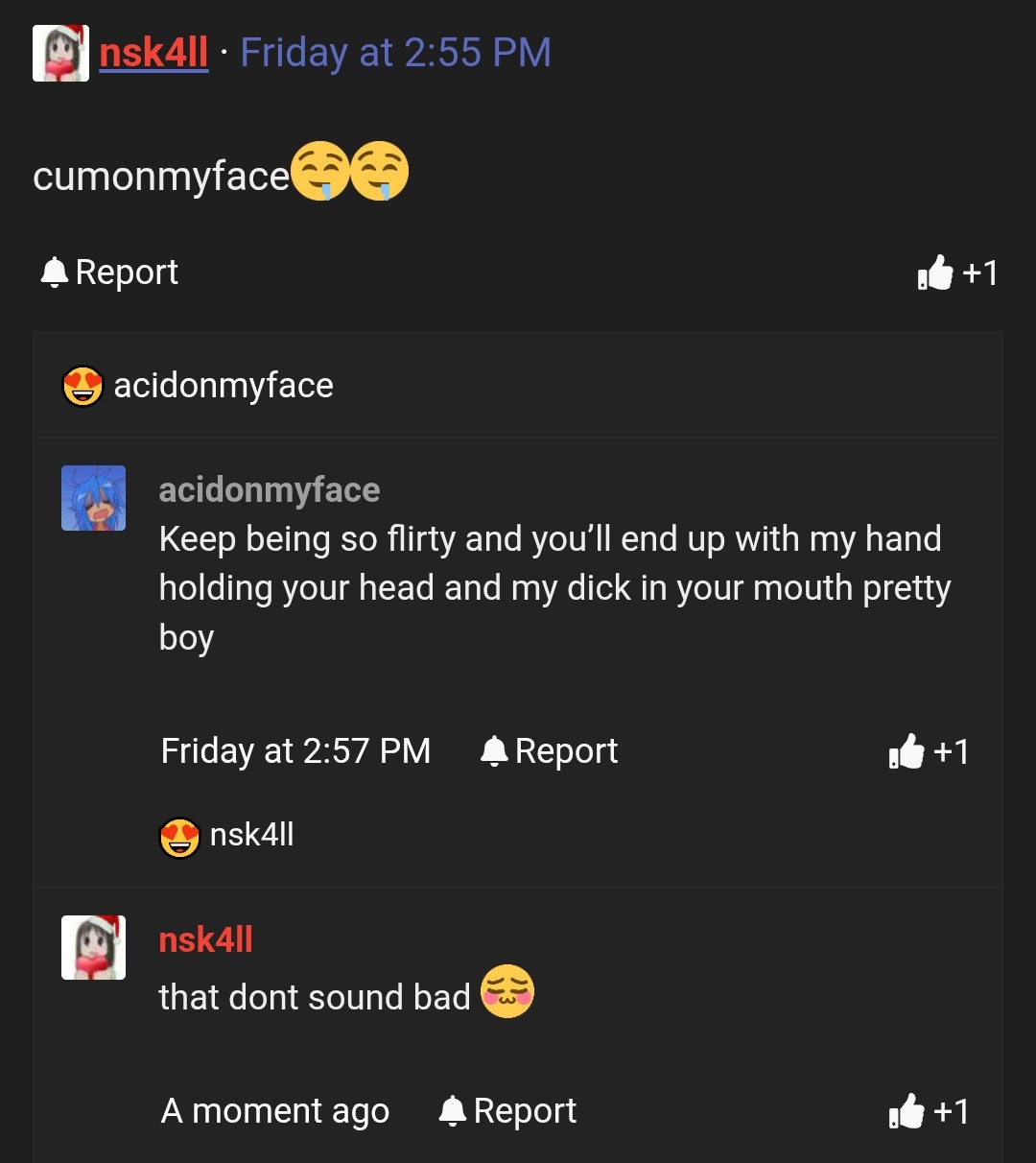Click the Friday at 2:57 PM comment timestamp
The width and height of the screenshot is (1036, 1163).
(295, 750)
